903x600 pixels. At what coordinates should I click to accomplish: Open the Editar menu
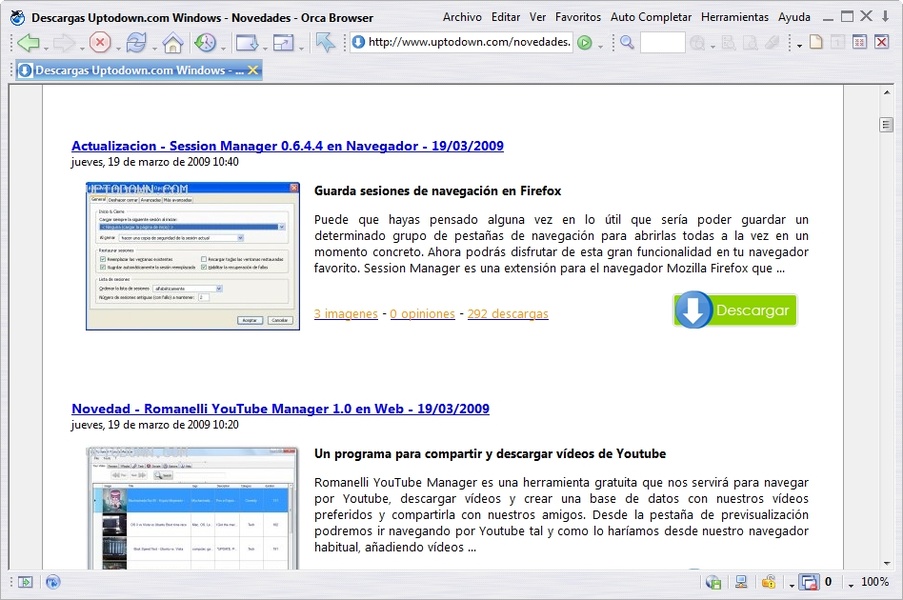click(506, 17)
